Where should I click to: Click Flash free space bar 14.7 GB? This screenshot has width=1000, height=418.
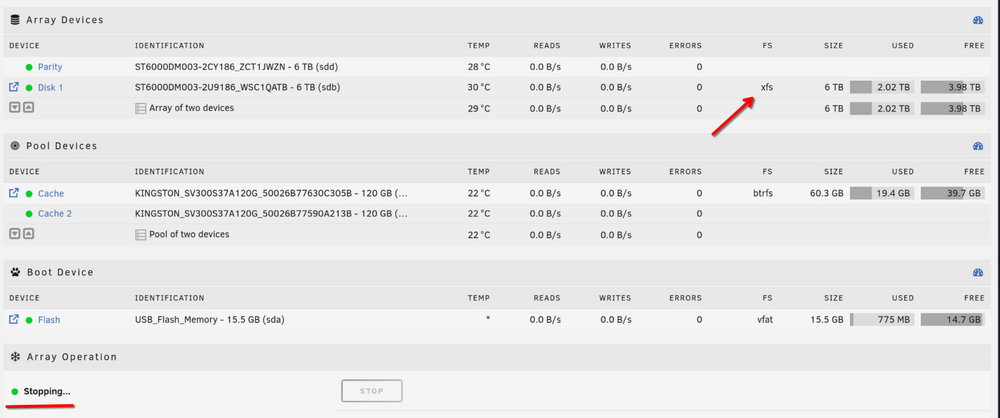pos(953,320)
